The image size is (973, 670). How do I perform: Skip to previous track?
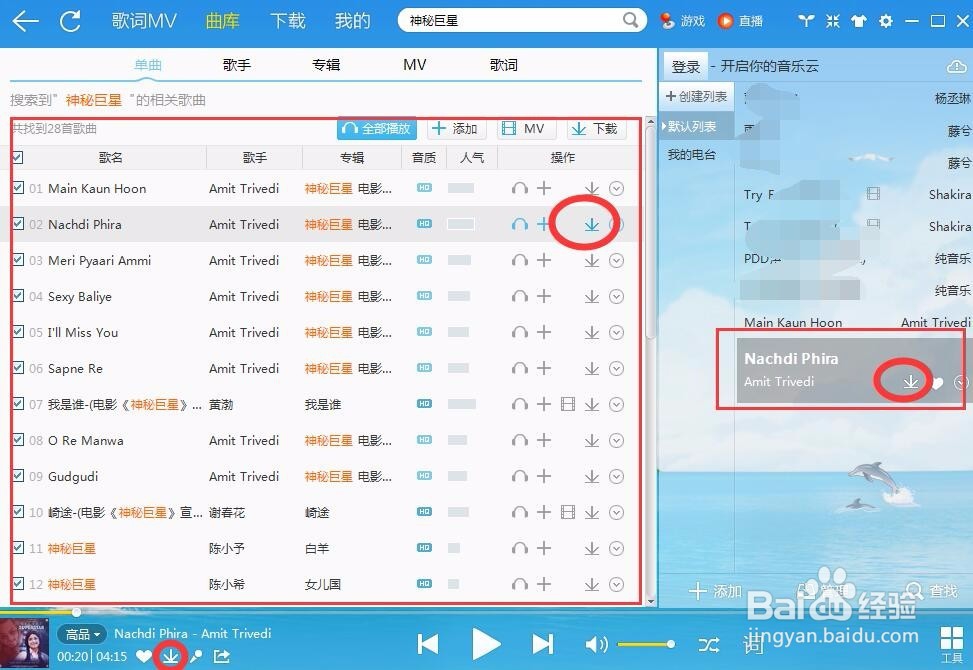tap(428, 645)
